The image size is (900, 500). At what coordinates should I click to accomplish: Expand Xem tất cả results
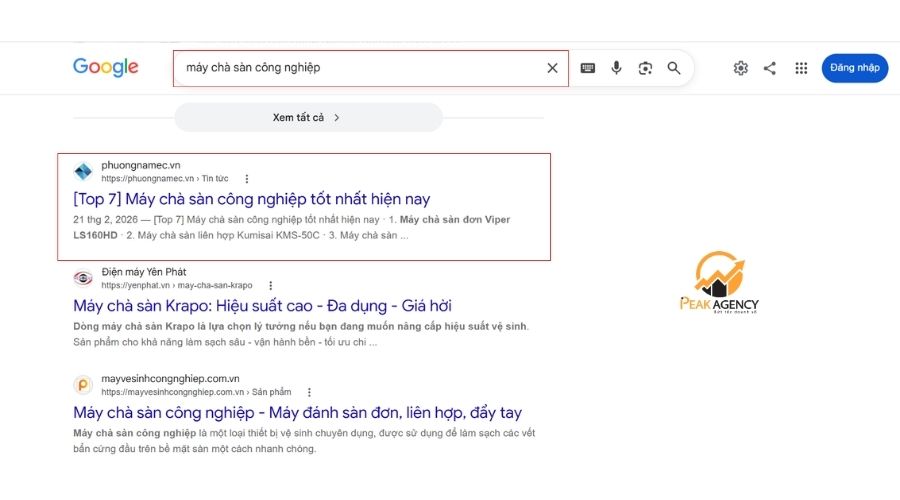[308, 117]
